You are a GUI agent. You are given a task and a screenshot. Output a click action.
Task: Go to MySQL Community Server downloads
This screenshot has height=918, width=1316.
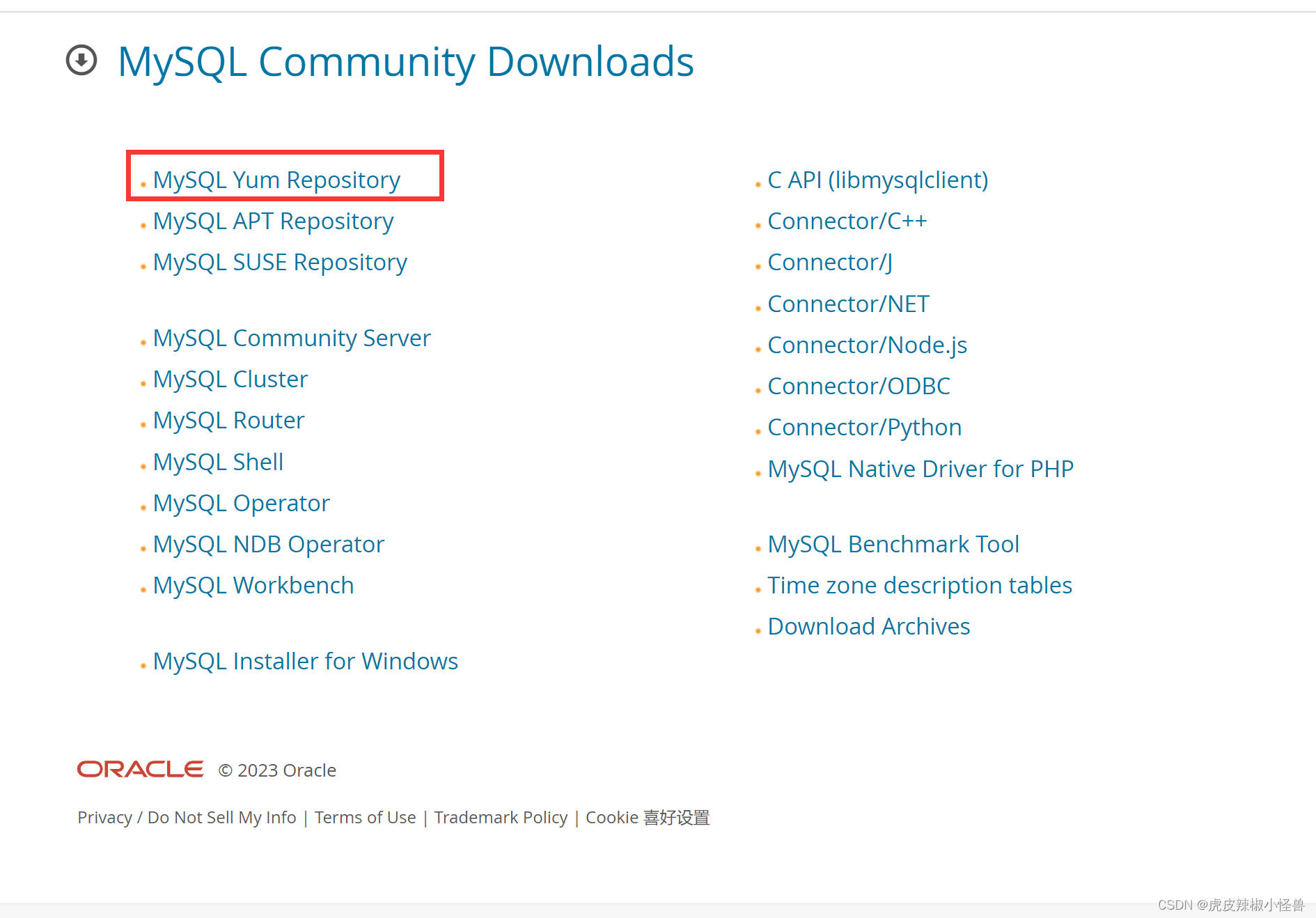[x=292, y=338]
